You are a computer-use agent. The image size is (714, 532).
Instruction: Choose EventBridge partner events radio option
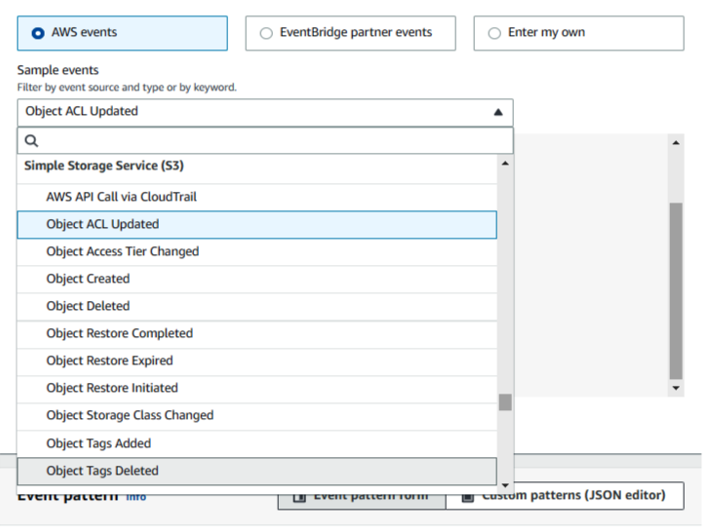[350, 33]
